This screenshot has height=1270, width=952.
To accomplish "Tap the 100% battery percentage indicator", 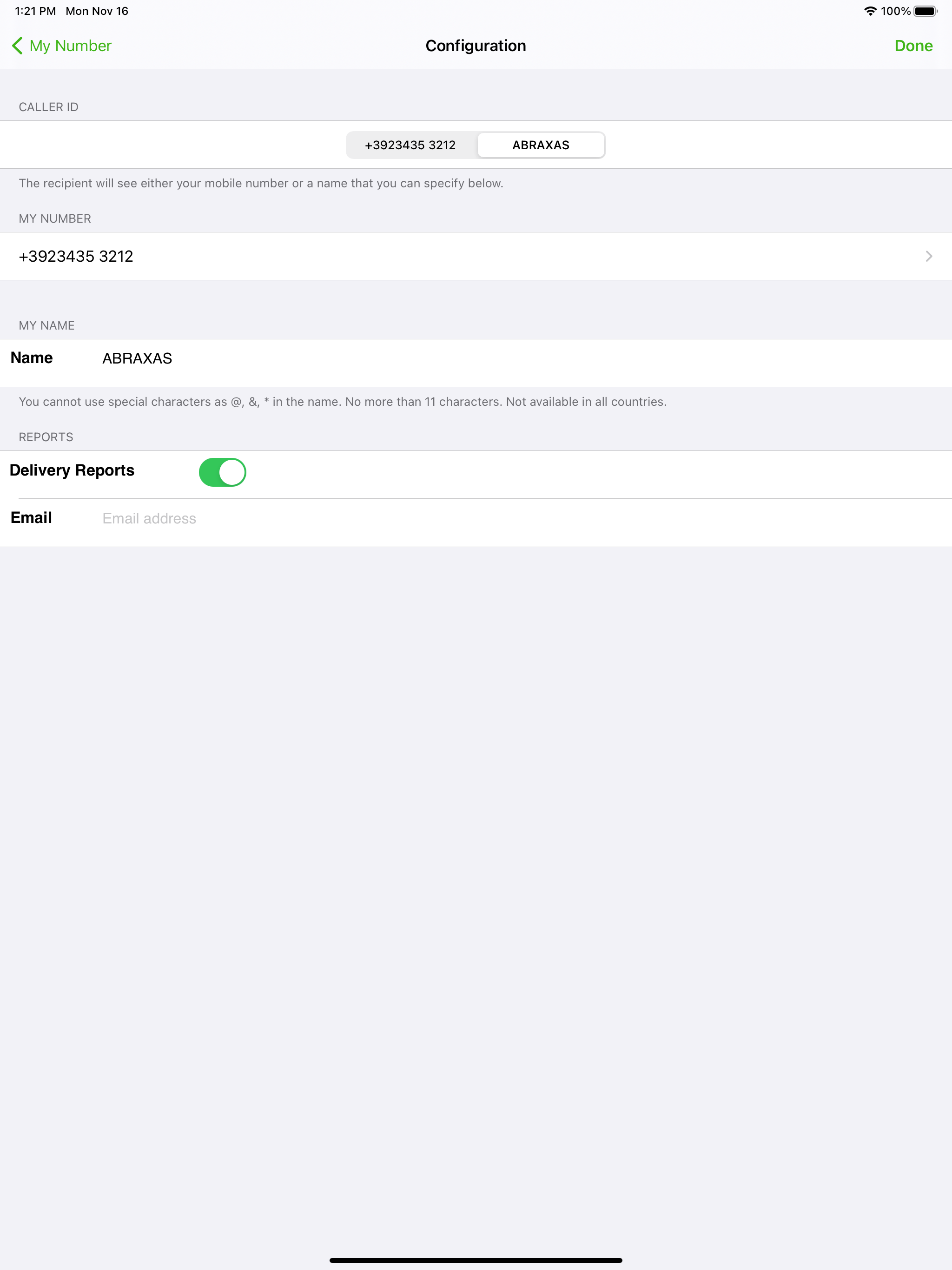I will [896, 10].
